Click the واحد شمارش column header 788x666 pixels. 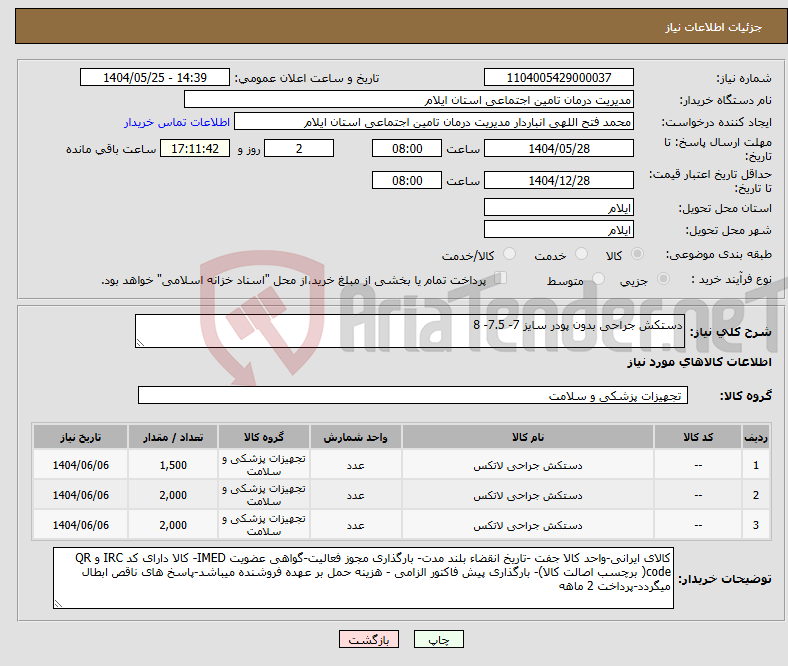click(x=355, y=437)
